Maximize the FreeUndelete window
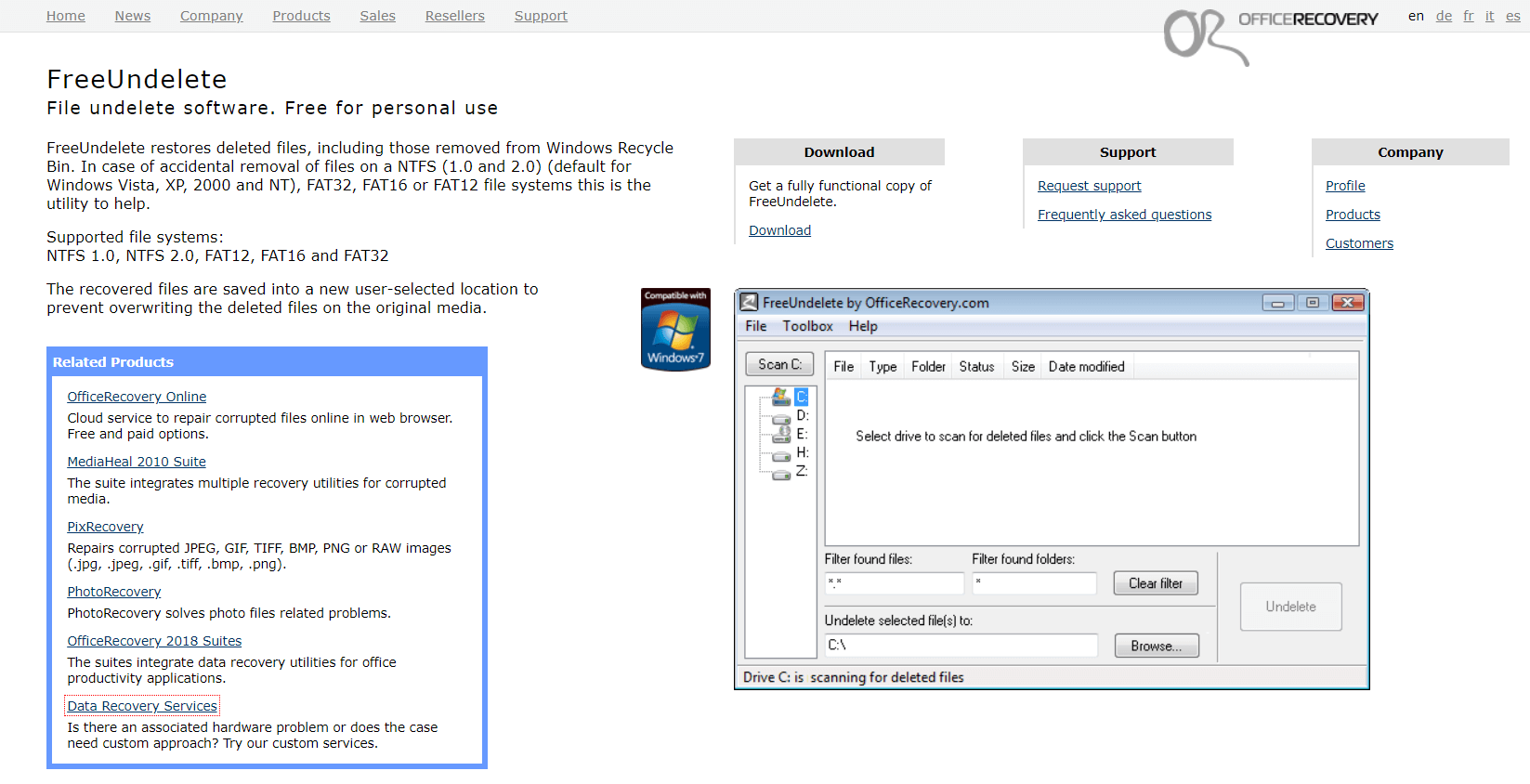Viewport: 1530px width, 784px height. [1313, 303]
